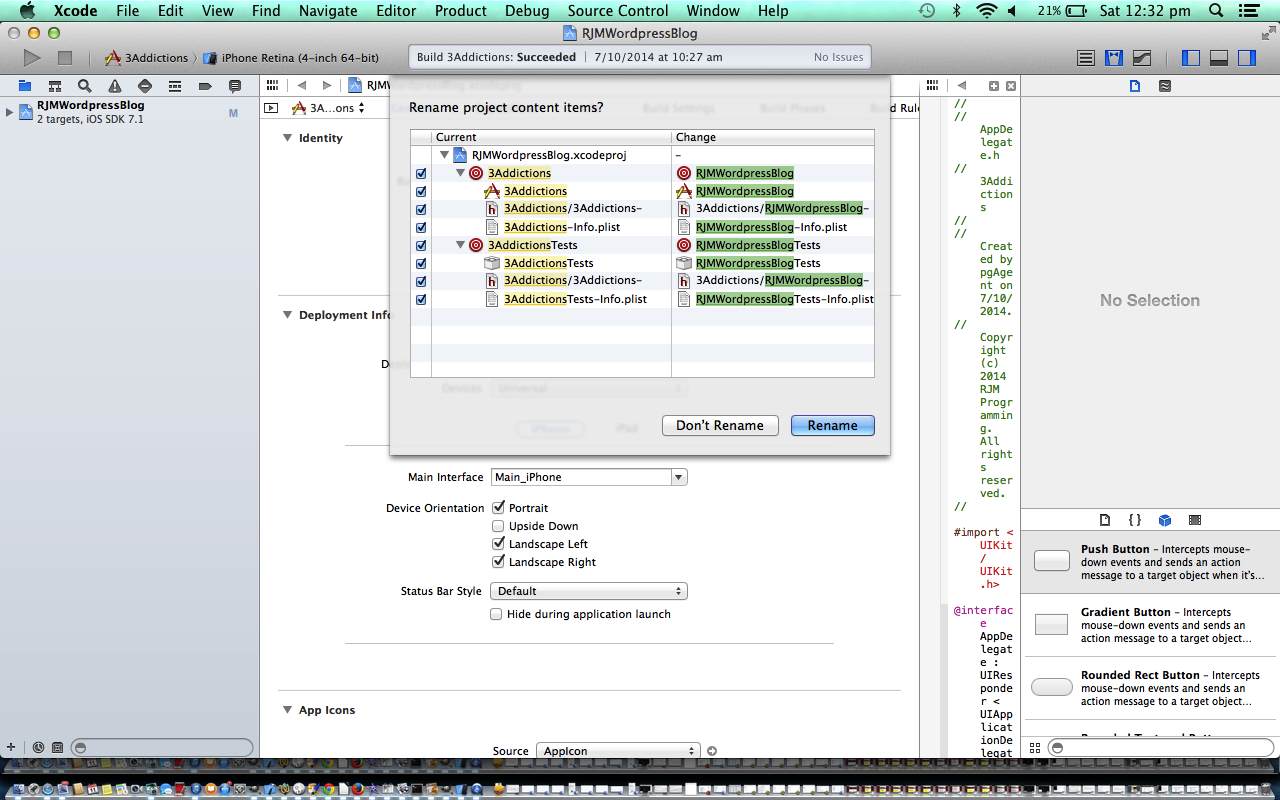Open the Status Bar Style dropdown
The width and height of the screenshot is (1280, 800).
[588, 591]
